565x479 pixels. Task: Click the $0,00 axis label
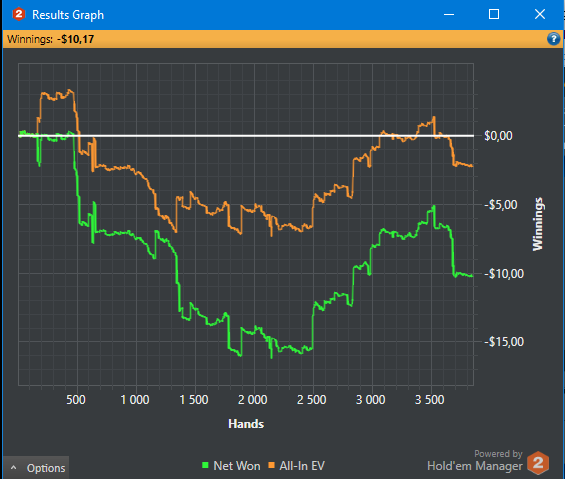(x=498, y=136)
